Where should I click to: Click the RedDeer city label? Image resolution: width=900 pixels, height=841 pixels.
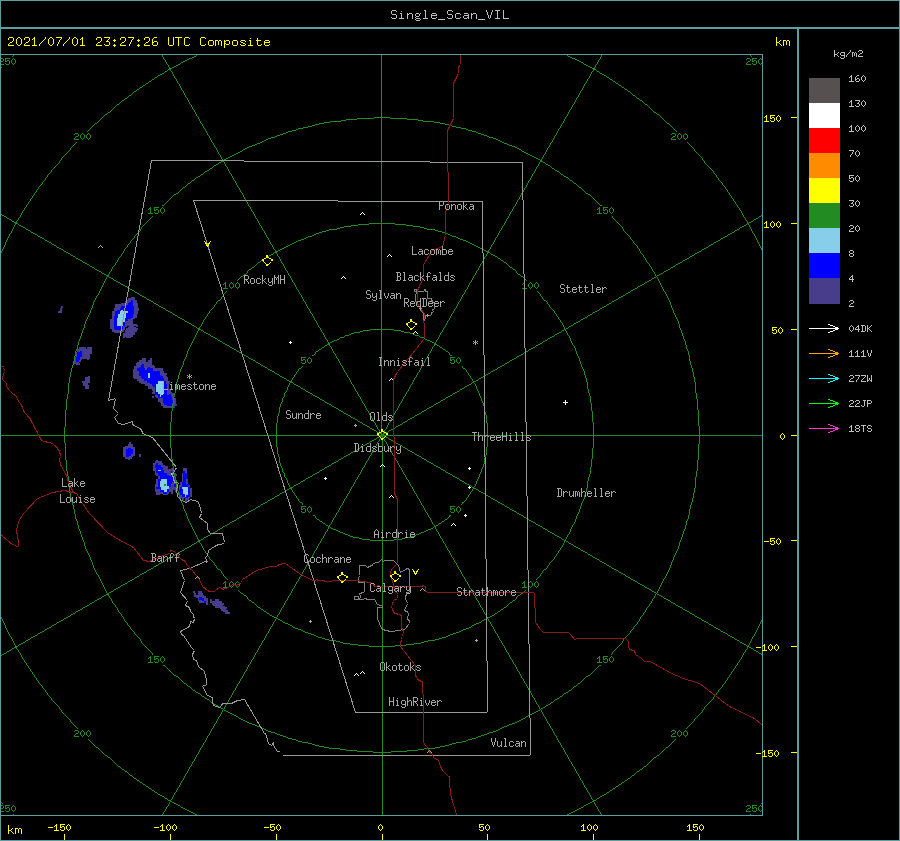click(424, 303)
